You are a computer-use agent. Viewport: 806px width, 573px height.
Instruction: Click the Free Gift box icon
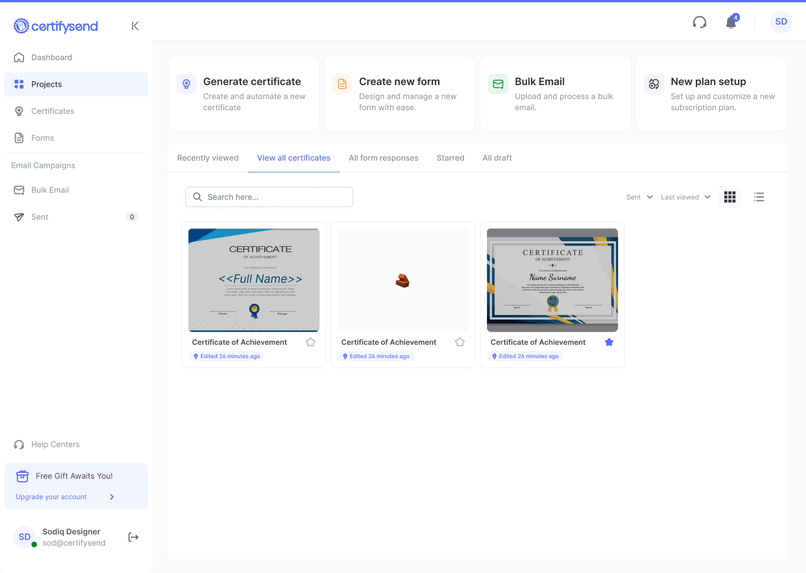[x=22, y=476]
